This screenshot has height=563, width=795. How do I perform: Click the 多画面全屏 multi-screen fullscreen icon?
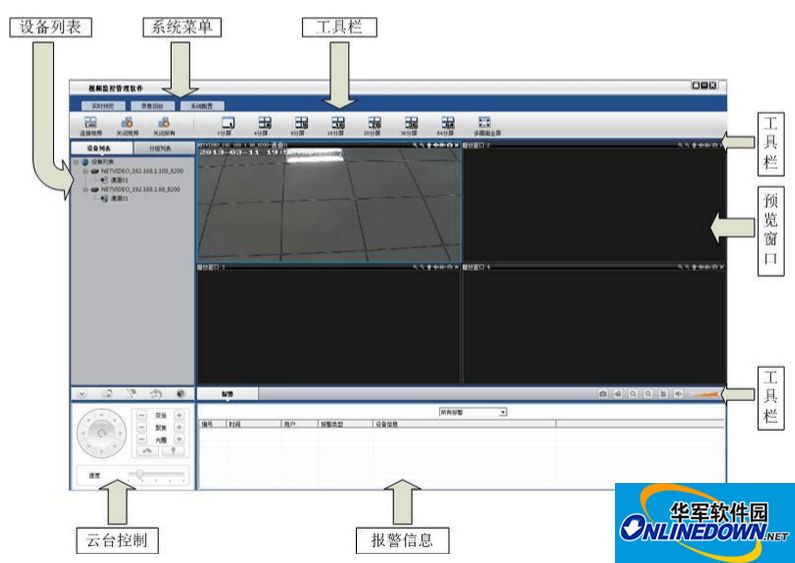pyautogui.click(x=485, y=122)
